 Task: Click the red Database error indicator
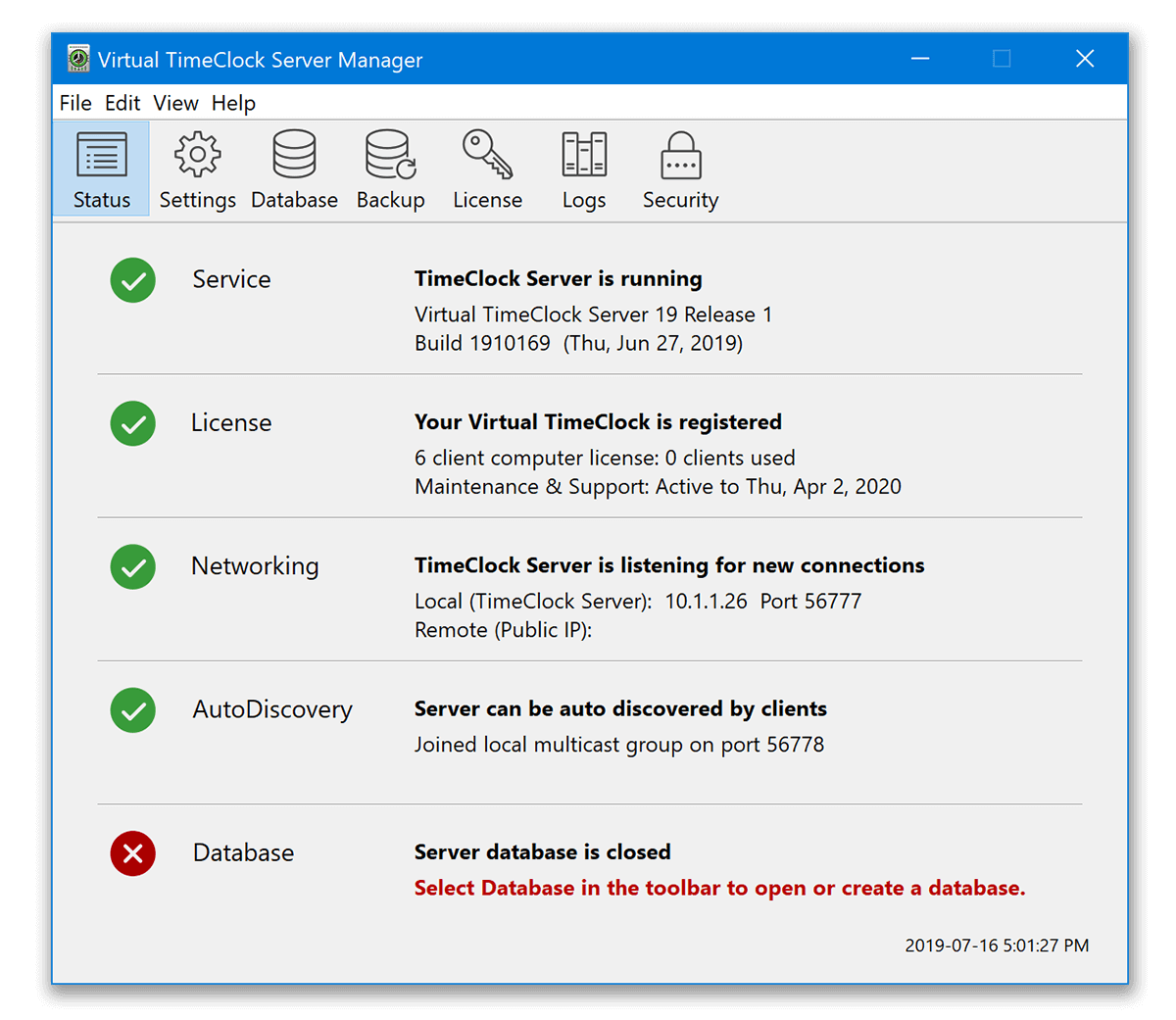(x=132, y=853)
